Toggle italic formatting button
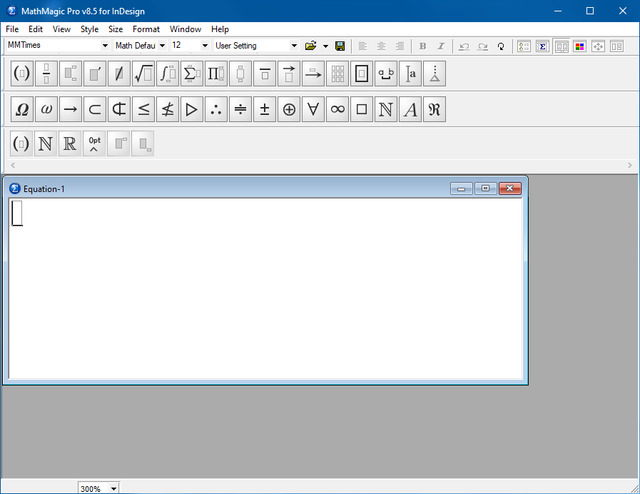The image size is (640, 494). tap(440, 46)
